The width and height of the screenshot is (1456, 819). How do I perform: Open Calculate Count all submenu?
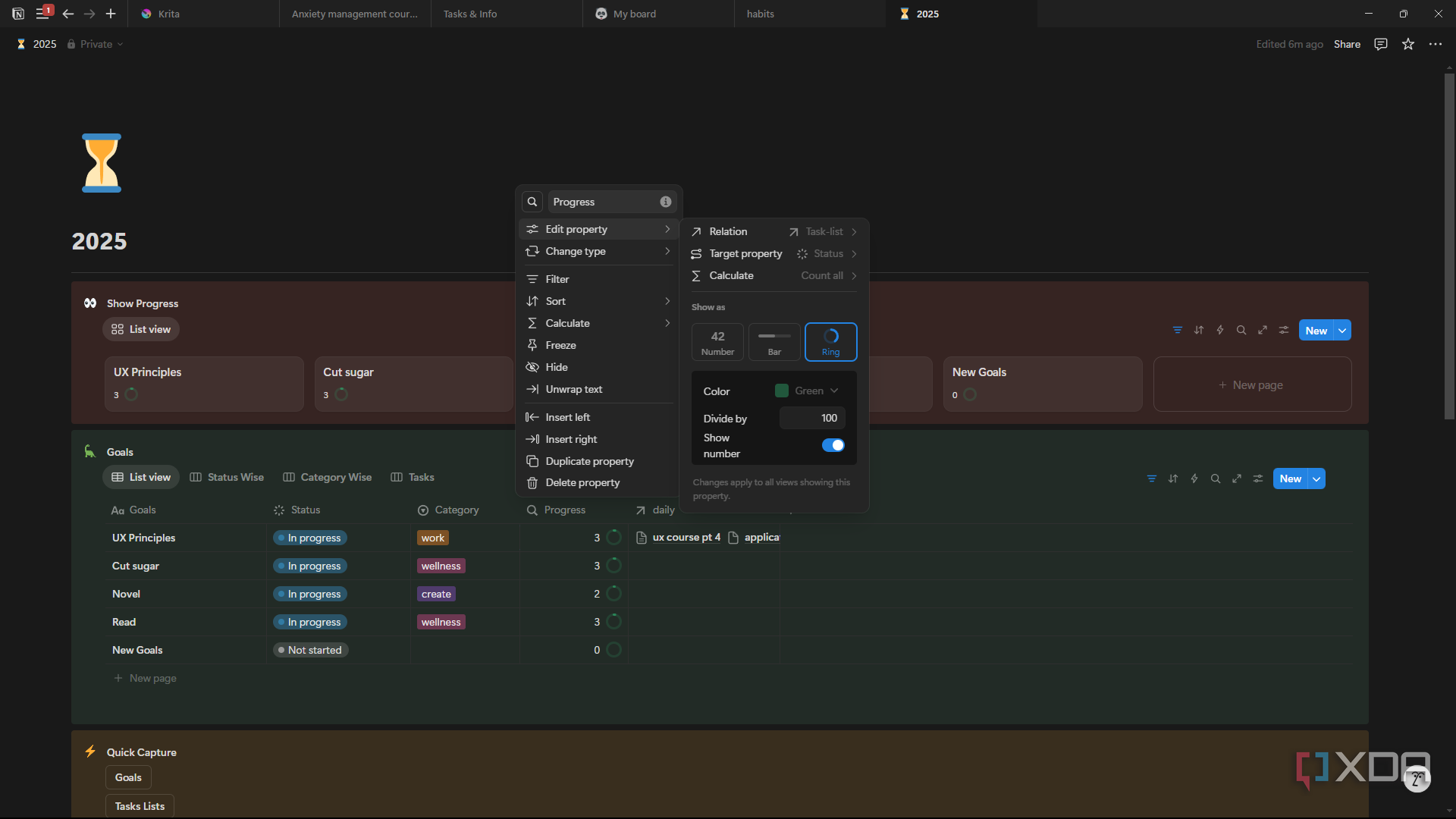pyautogui.click(x=774, y=275)
